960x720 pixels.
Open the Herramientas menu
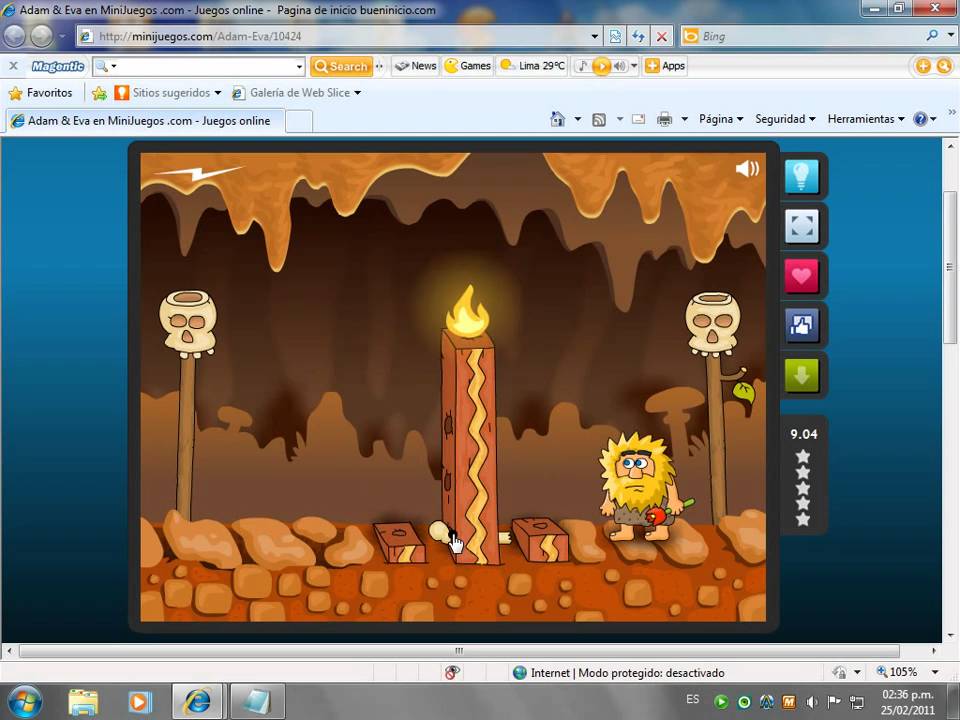pyautogui.click(x=866, y=119)
